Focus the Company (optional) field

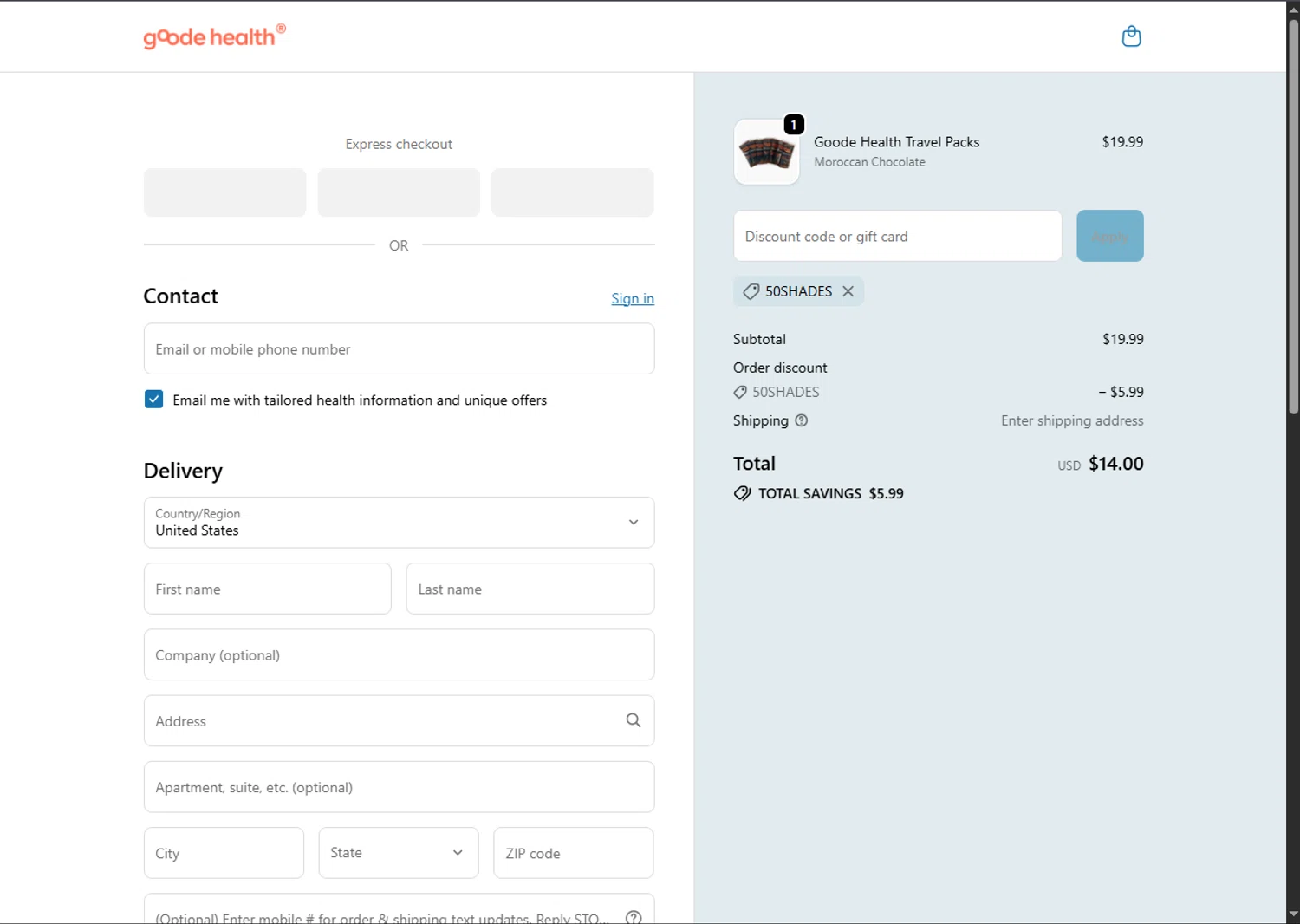coord(399,654)
